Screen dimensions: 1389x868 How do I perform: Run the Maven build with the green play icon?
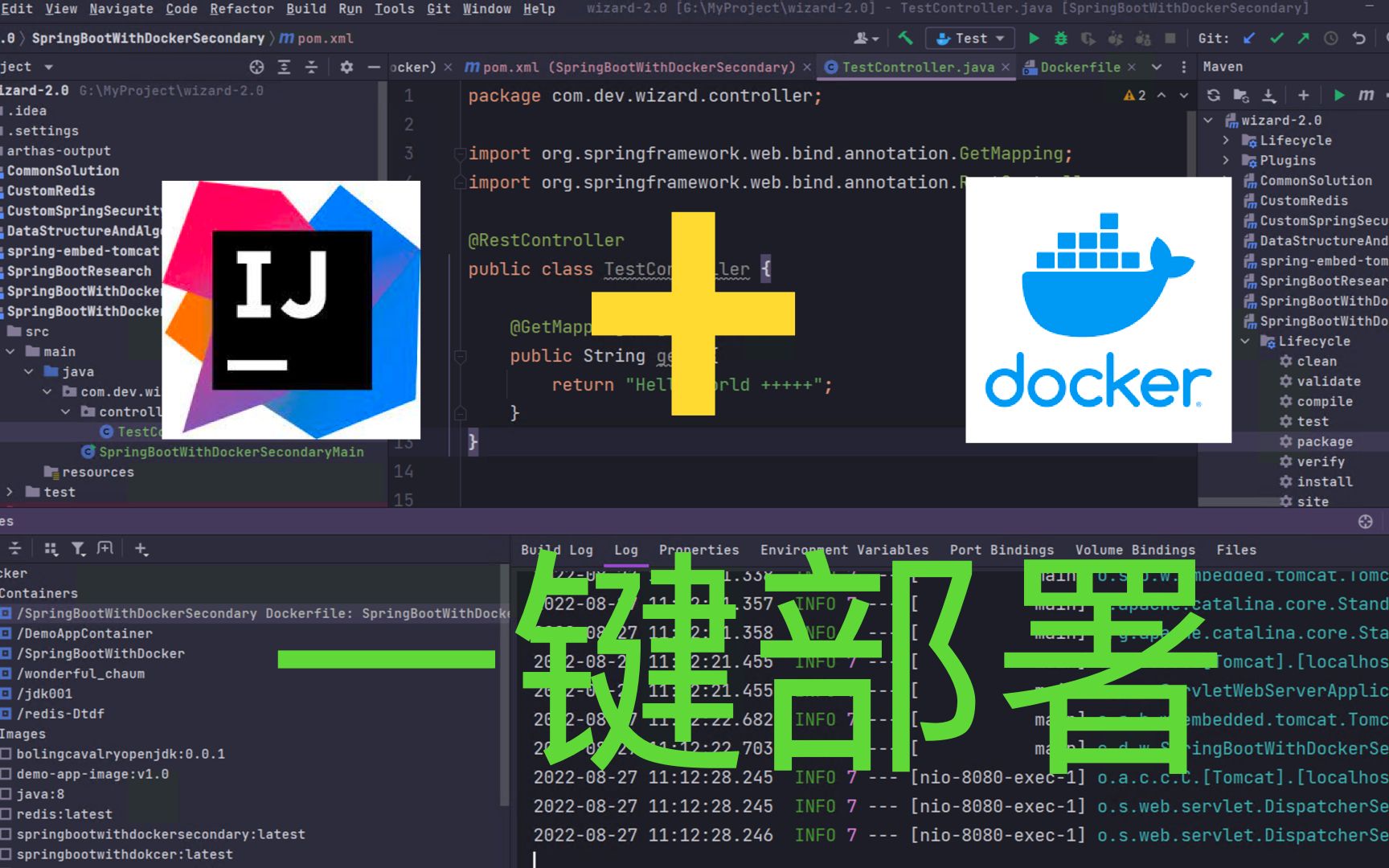coord(1338,95)
